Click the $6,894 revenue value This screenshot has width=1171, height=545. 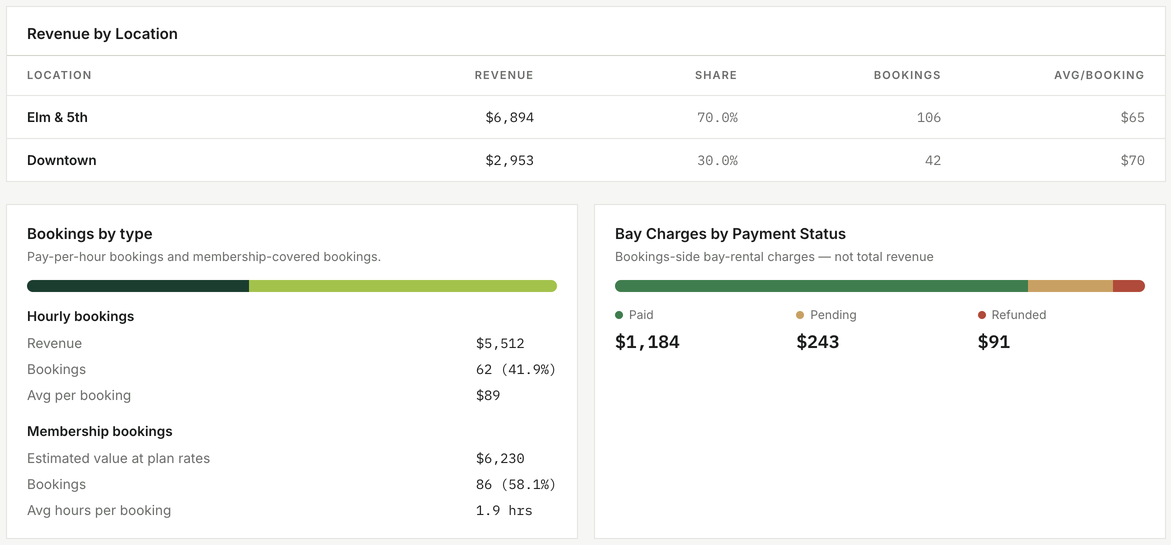tap(509, 117)
